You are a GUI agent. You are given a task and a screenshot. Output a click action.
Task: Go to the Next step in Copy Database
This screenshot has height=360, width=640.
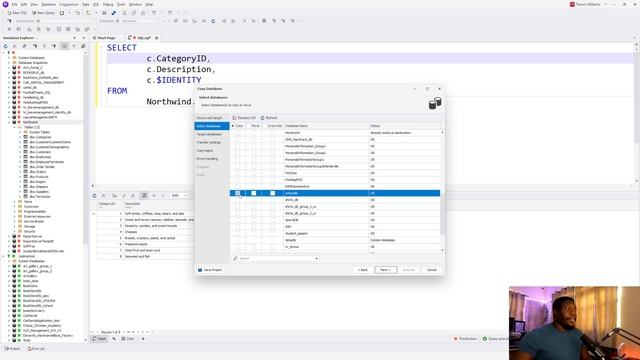pos(386,270)
